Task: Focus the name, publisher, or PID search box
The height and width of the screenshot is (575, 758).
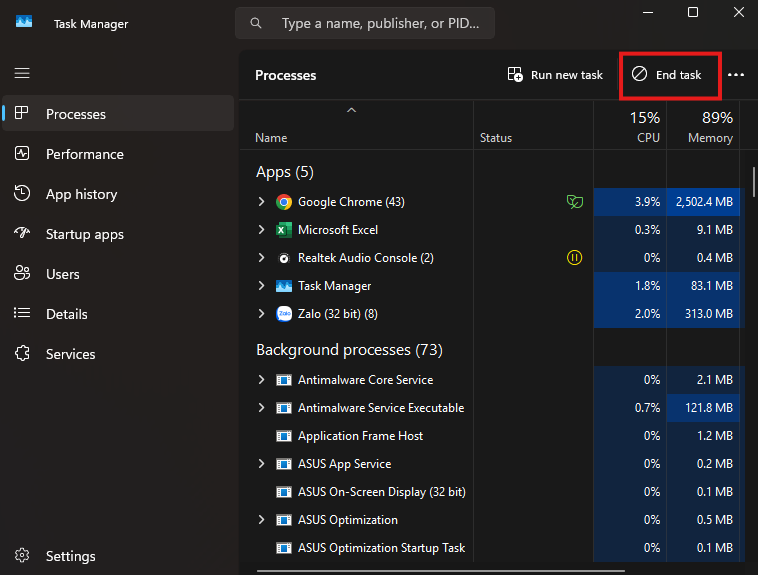Action: pos(365,23)
